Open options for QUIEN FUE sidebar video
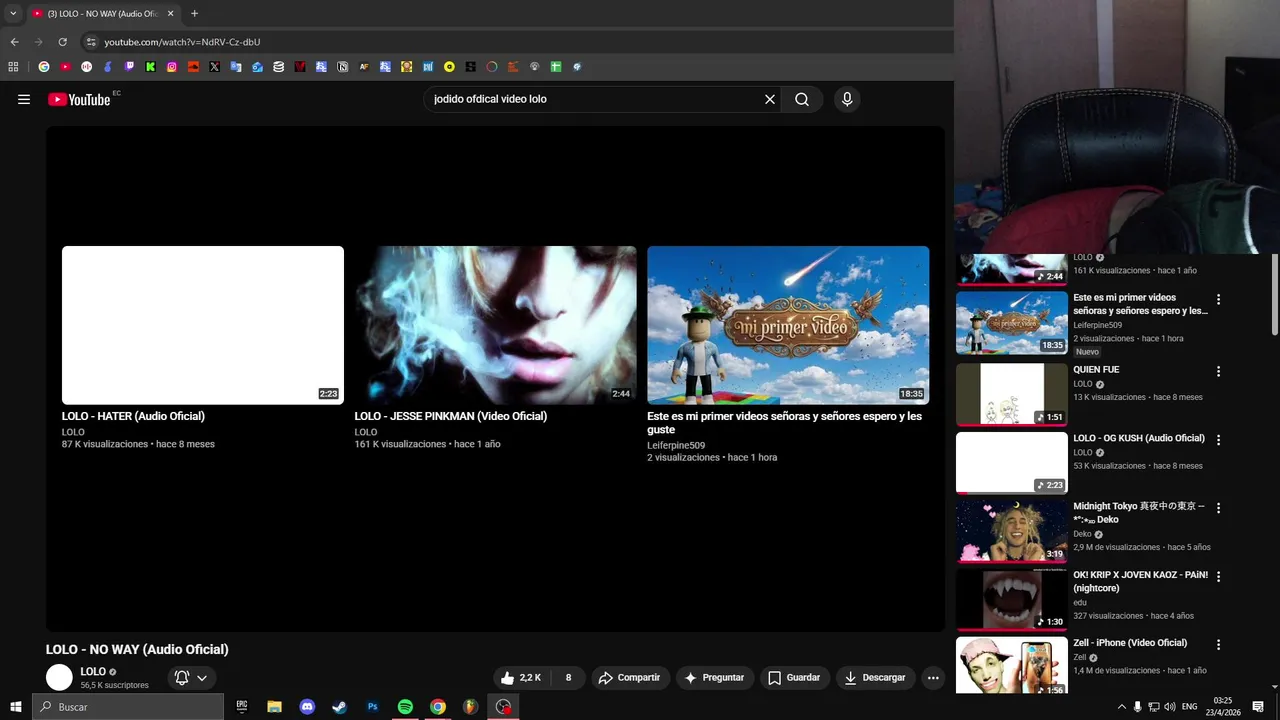The height and width of the screenshot is (720, 1280). [1218, 371]
